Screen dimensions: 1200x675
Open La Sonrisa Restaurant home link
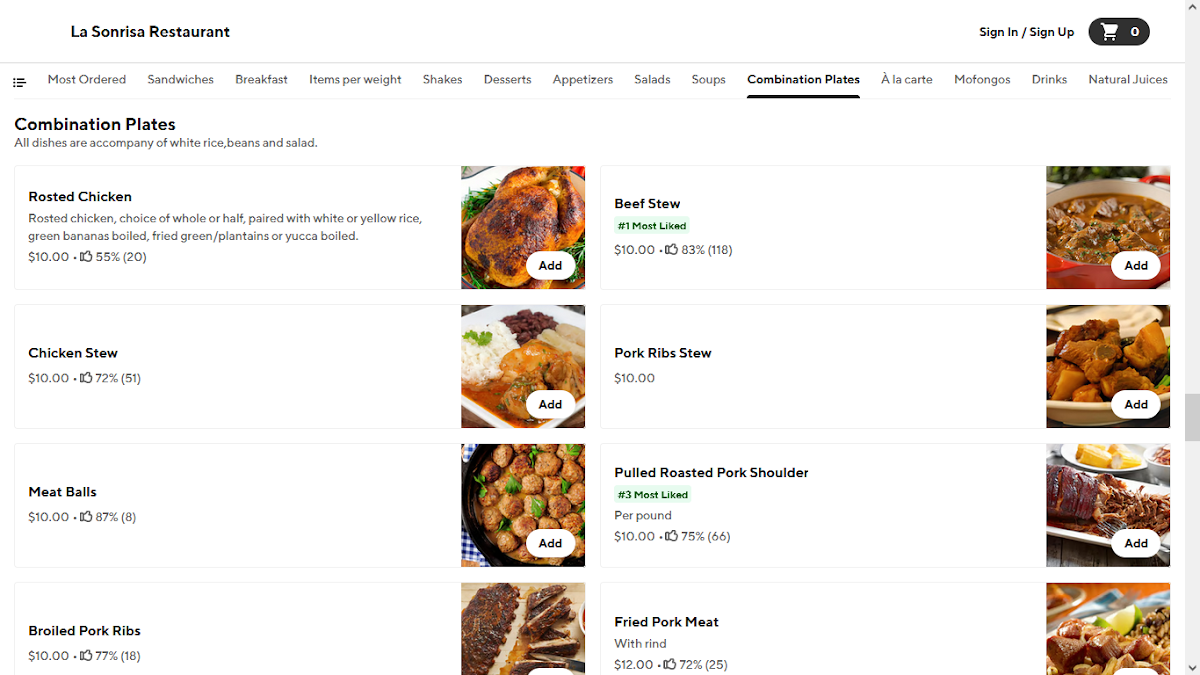click(x=150, y=32)
